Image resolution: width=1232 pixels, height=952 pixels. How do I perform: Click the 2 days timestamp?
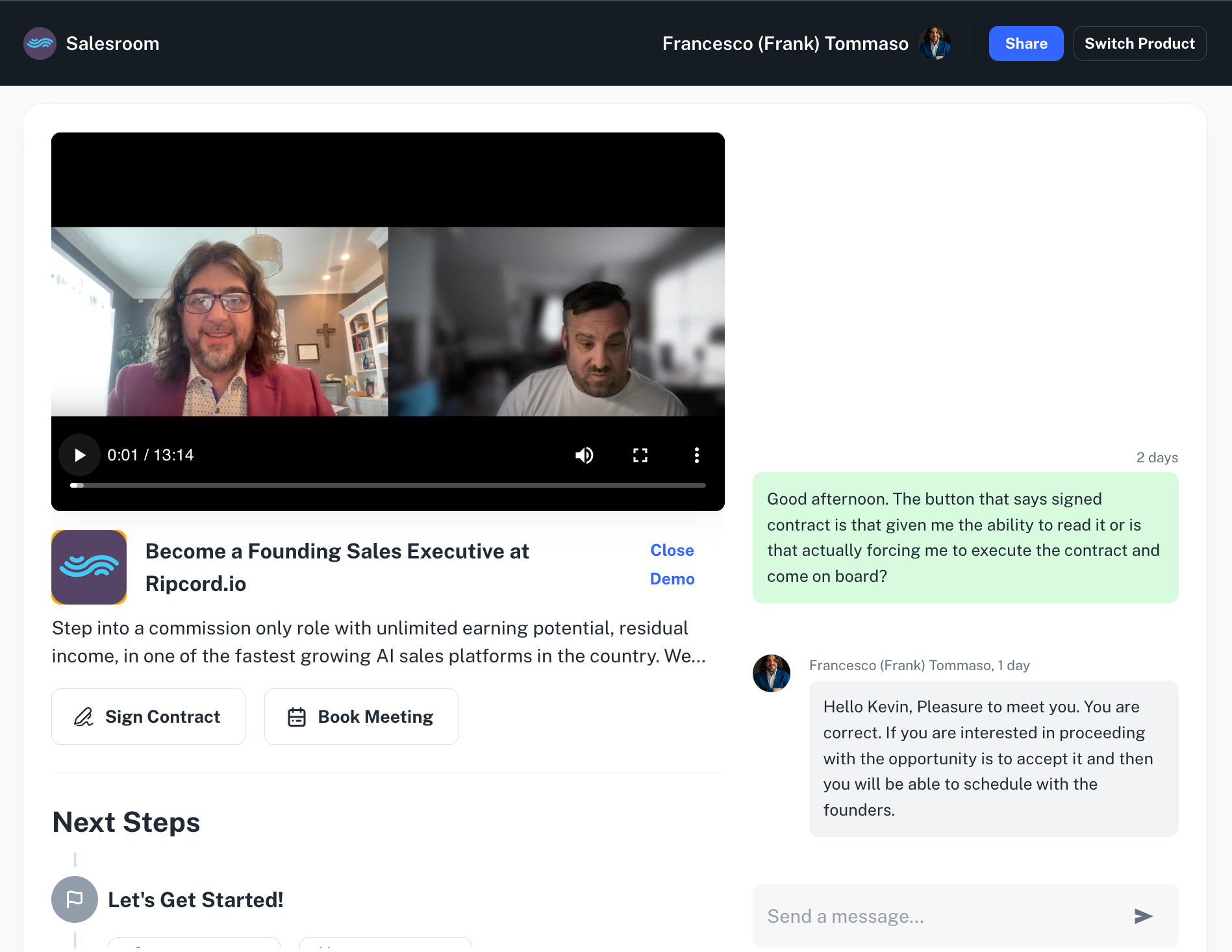pos(1157,457)
